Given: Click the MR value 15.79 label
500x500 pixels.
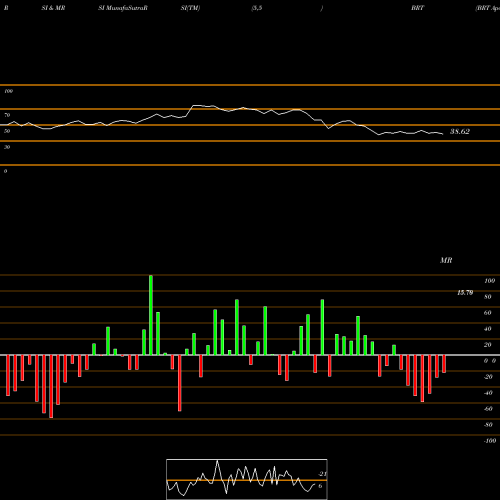Looking at the screenshot, I should pyautogui.click(x=465, y=293).
